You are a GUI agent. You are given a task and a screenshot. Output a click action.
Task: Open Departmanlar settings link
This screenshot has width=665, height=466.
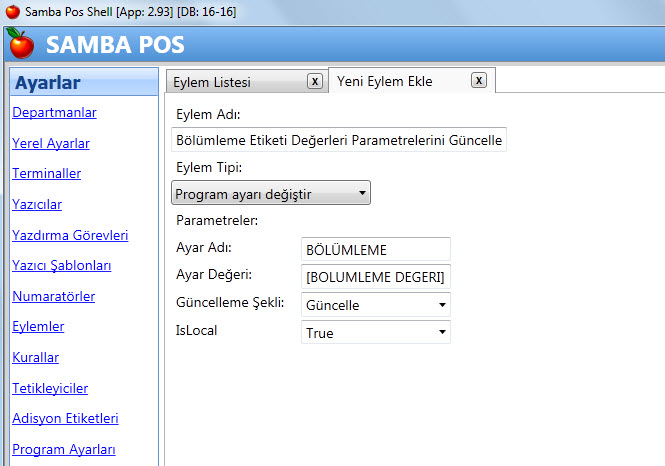pos(54,113)
